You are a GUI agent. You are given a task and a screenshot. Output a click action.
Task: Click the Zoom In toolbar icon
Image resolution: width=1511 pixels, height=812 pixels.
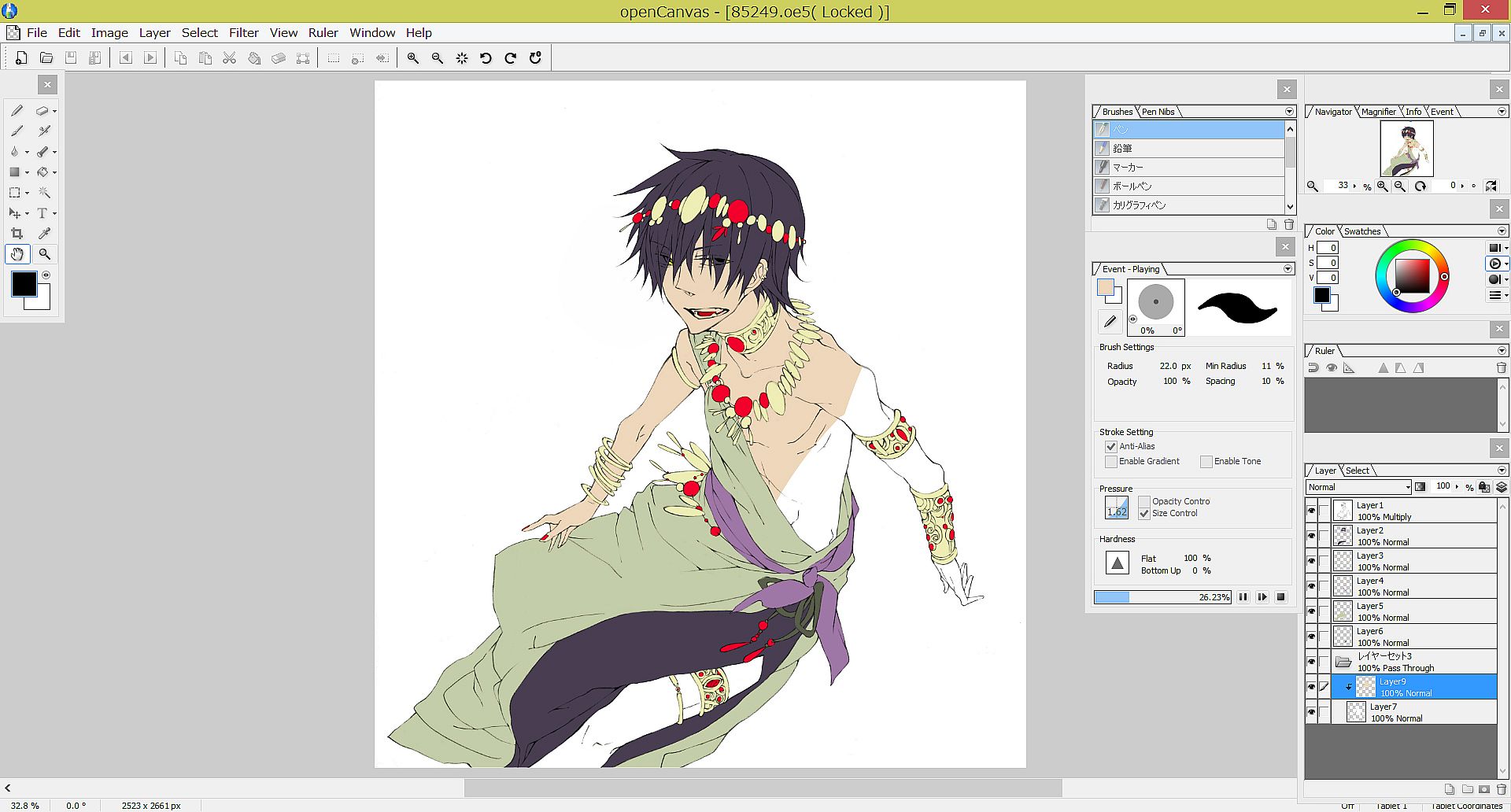click(x=413, y=58)
